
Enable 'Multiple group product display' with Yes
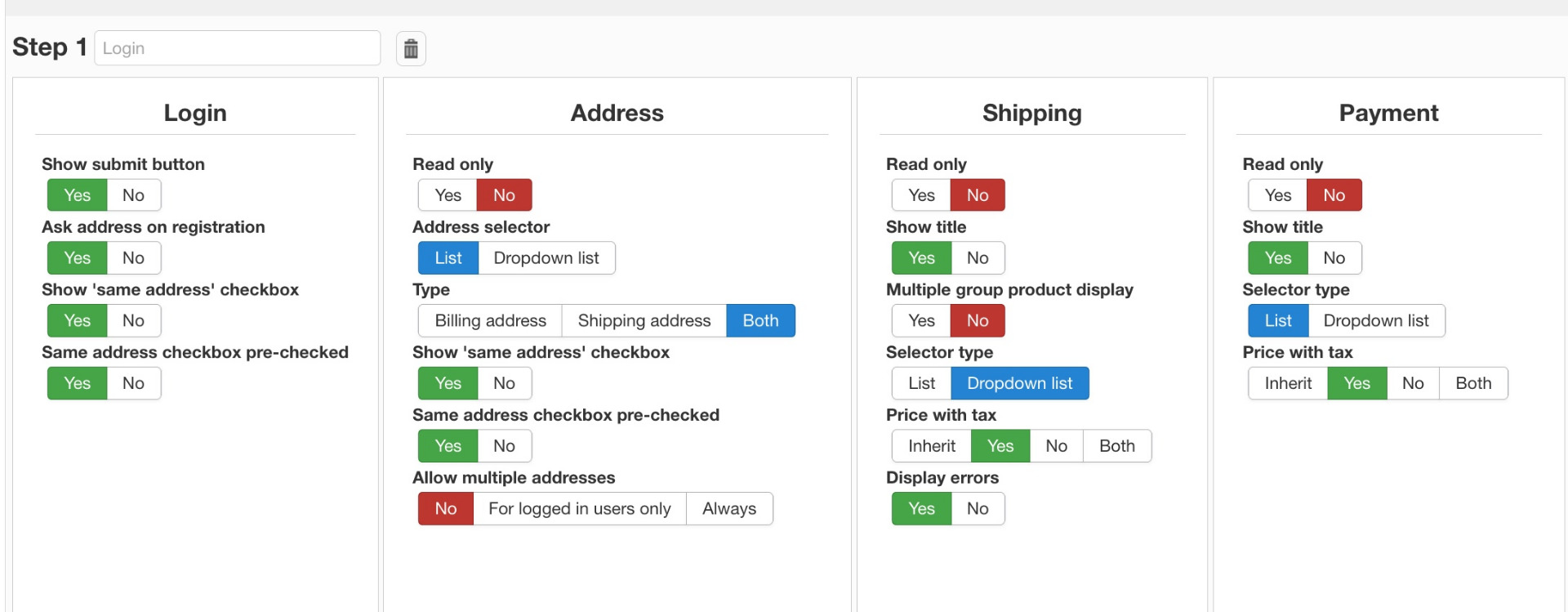coord(921,321)
